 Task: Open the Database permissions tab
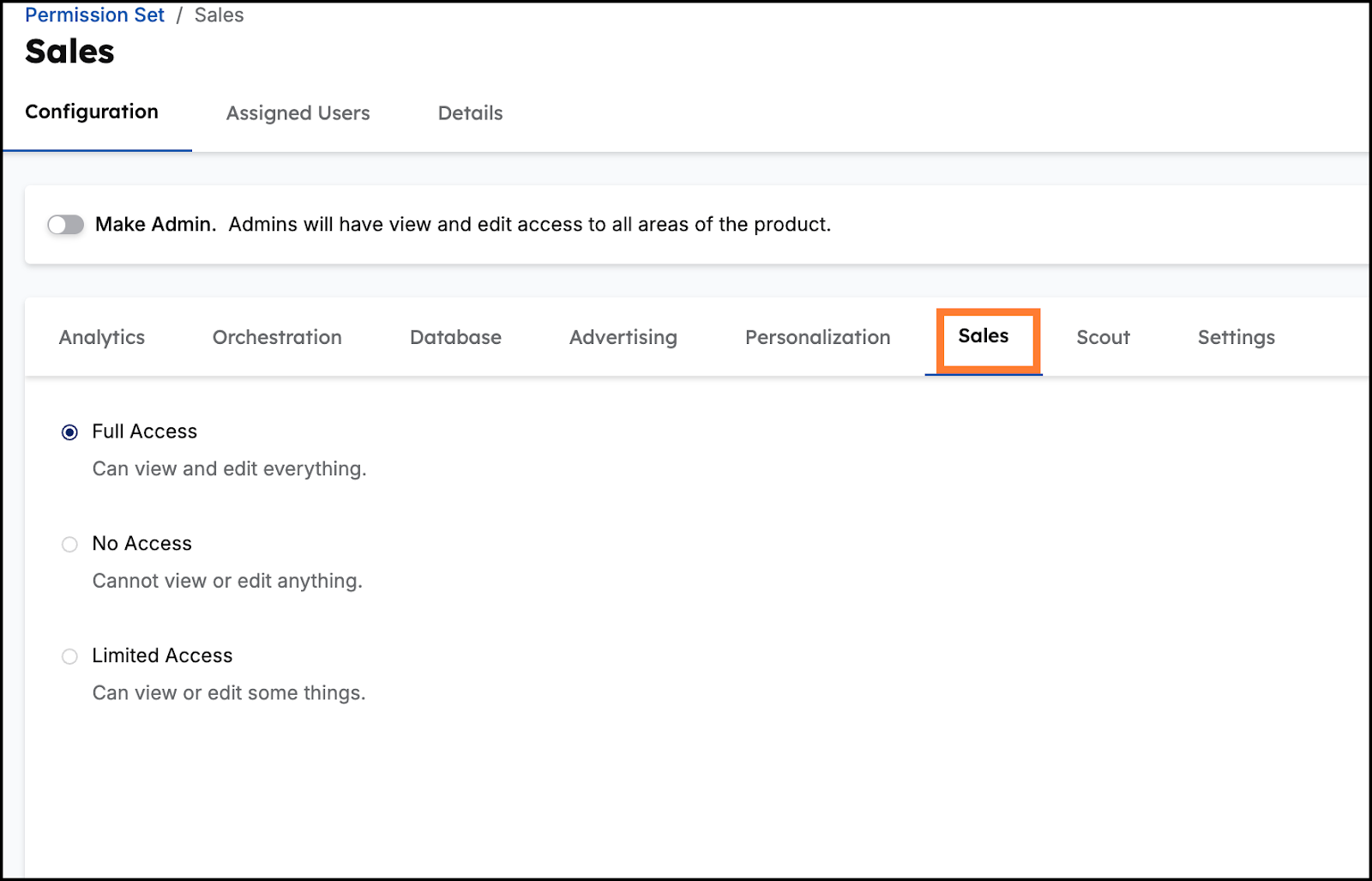[455, 337]
